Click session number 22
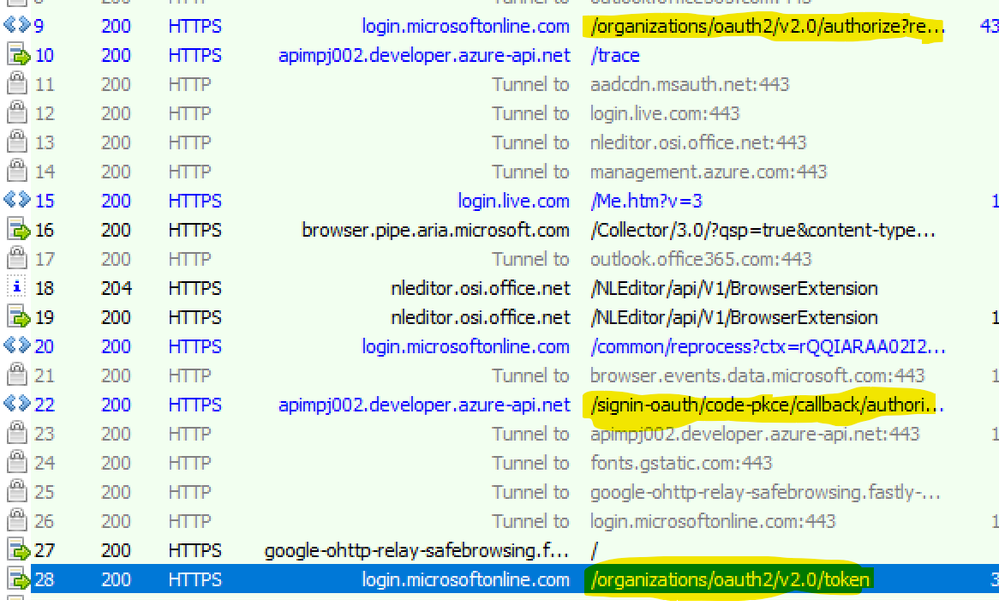This screenshot has width=999, height=601. pyautogui.click(x=44, y=405)
